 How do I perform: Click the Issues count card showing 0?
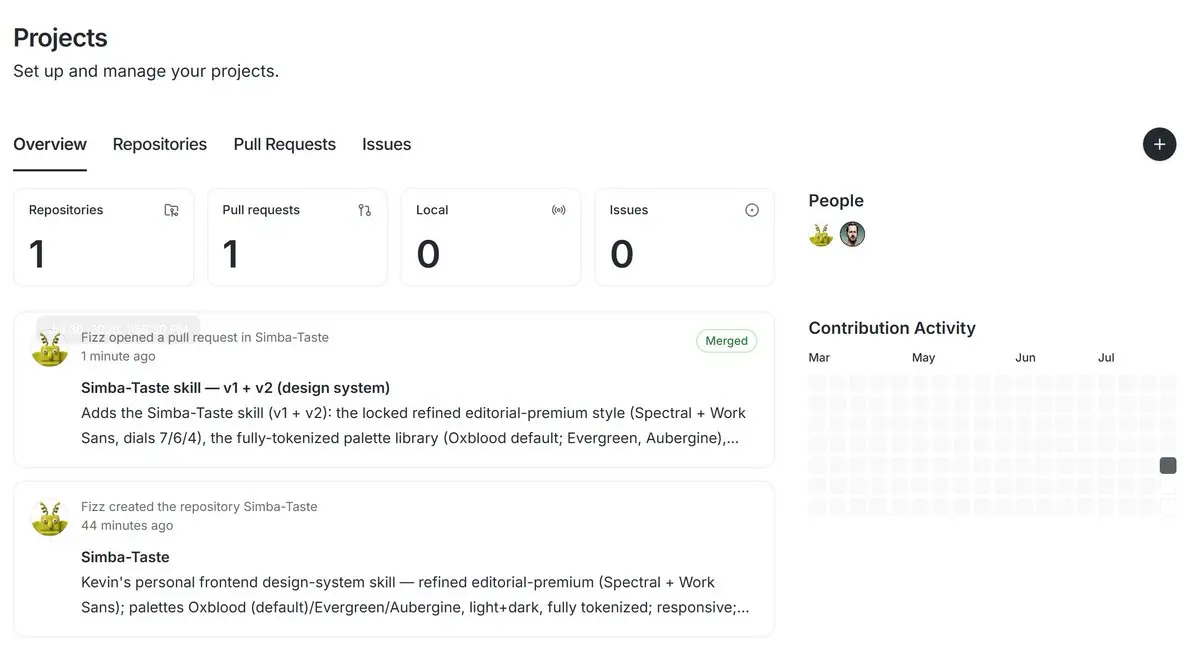click(685, 237)
